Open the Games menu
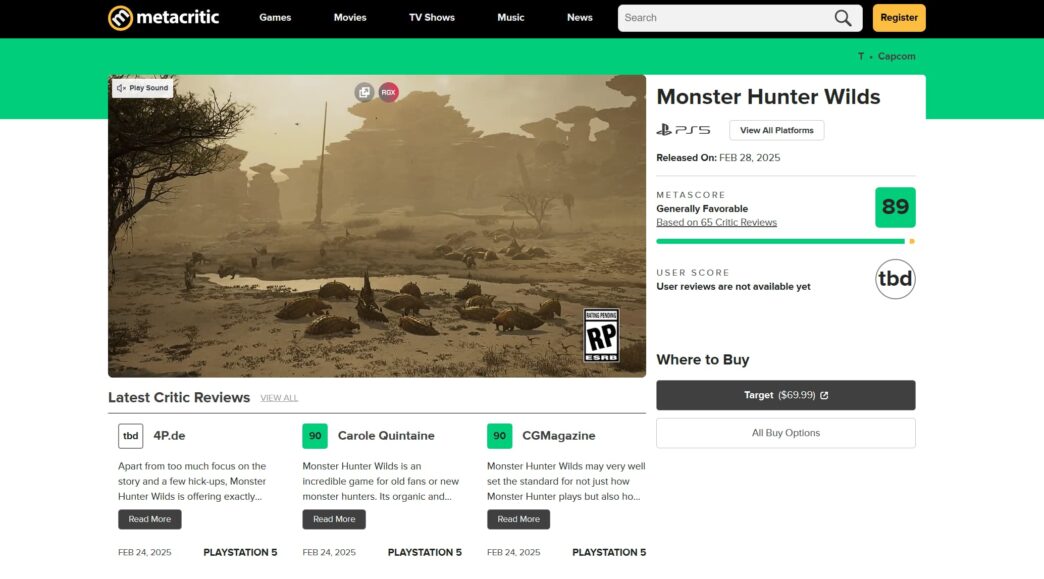 pos(275,18)
